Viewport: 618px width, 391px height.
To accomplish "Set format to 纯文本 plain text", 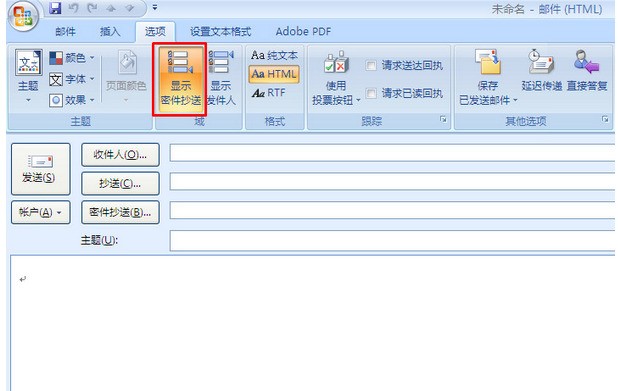I will 274,55.
